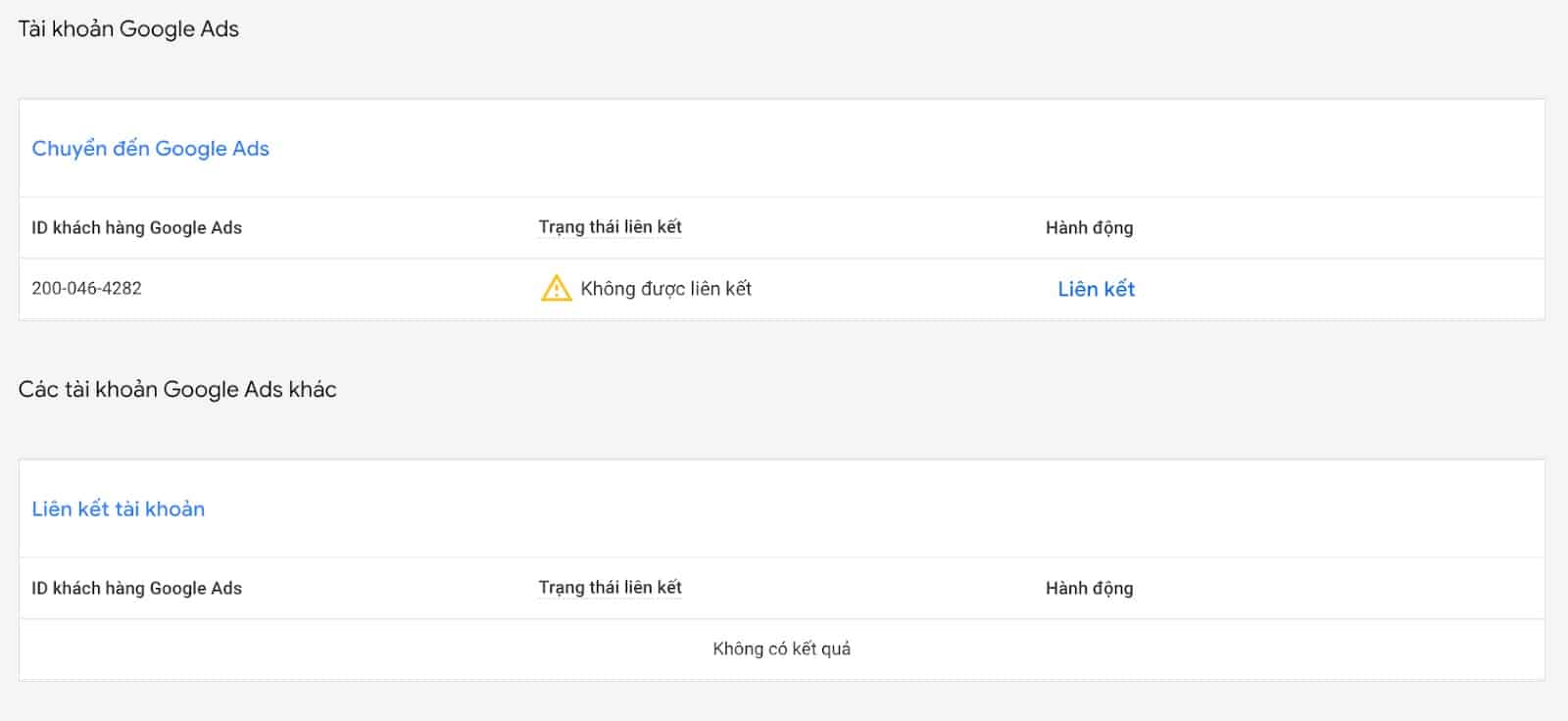Click the yellow warning triangle icon
This screenshot has height=721, width=1568.
click(x=556, y=288)
